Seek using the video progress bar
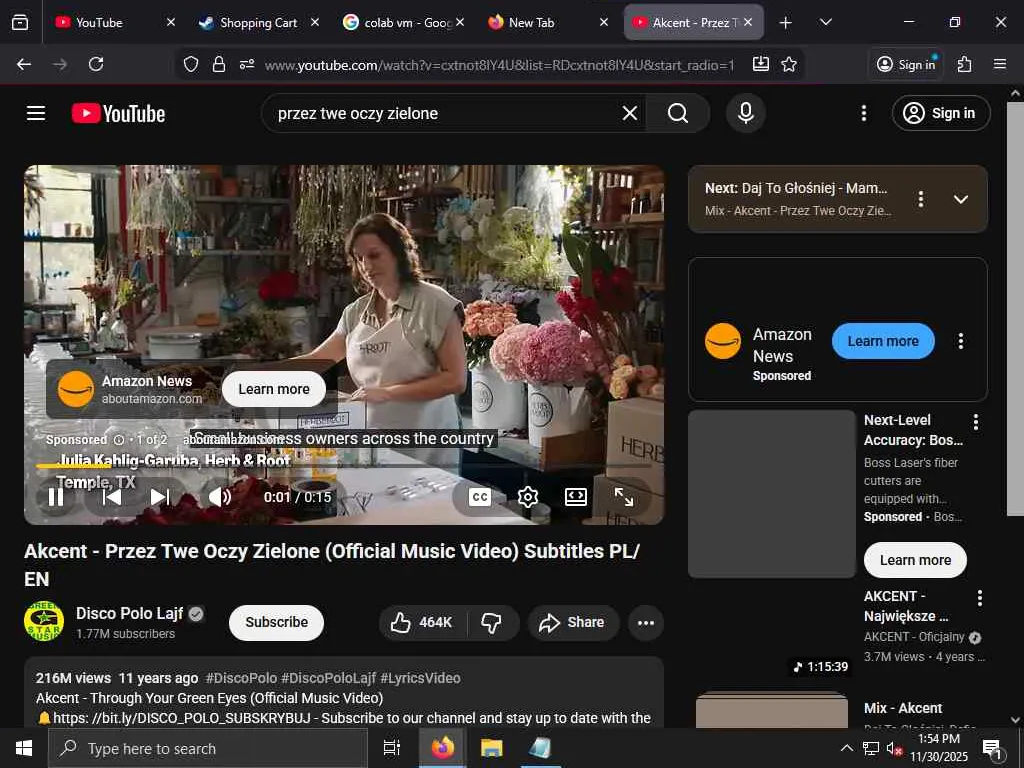This screenshot has height=768, width=1024. tap(344, 466)
